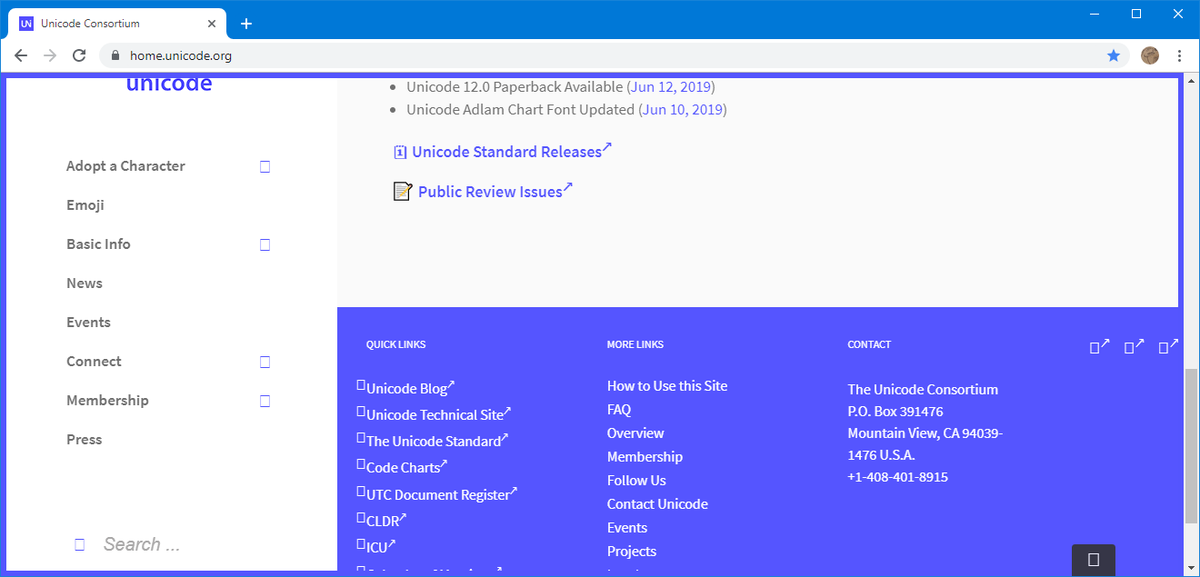Open Basic Info in sidebar
The height and width of the screenshot is (577, 1200).
98,244
